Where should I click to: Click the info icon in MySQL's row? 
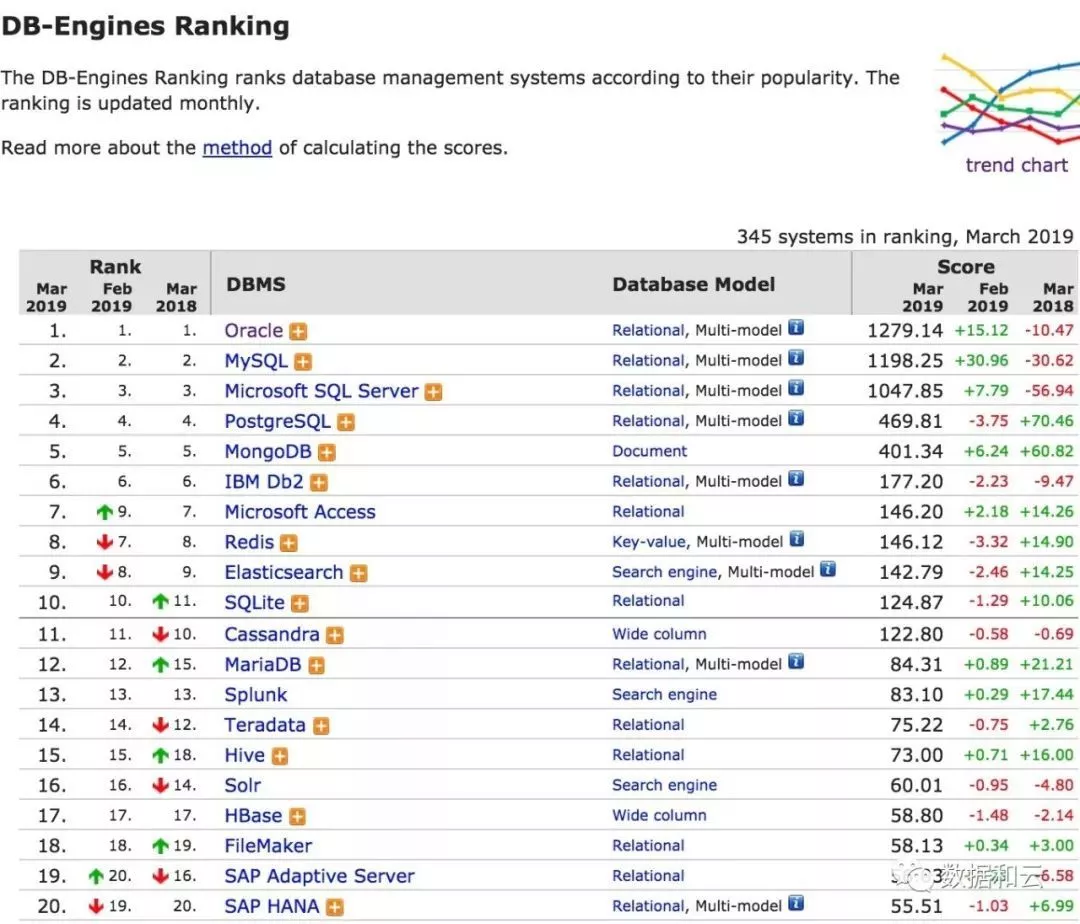point(796,358)
